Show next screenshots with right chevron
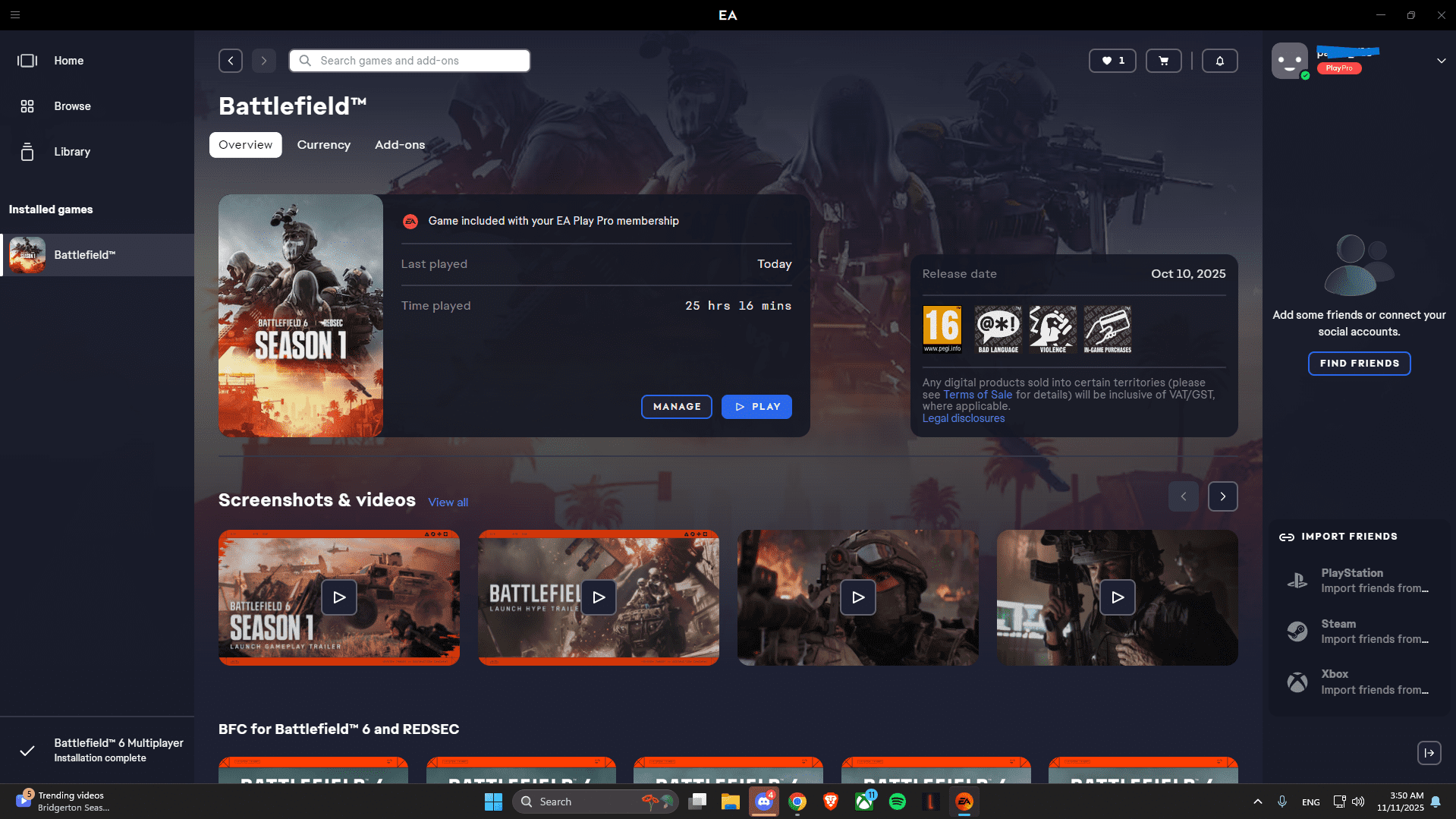Screen dimensions: 1456x819 1222,496
